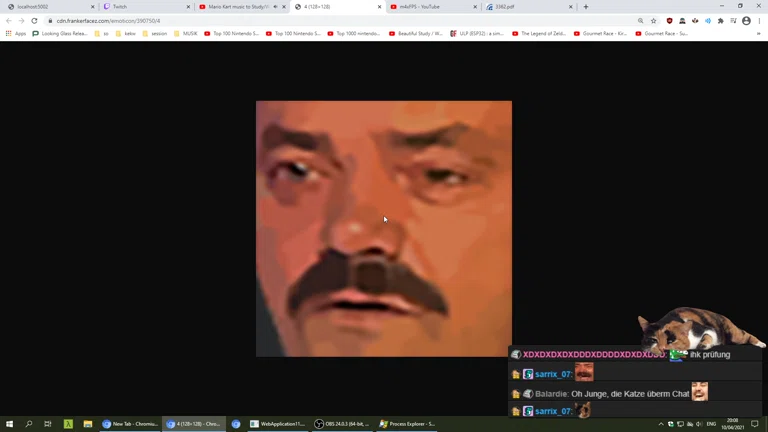This screenshot has width=768, height=432.
Task: Expand the 'session' bookmark folder
Action: tap(155, 34)
